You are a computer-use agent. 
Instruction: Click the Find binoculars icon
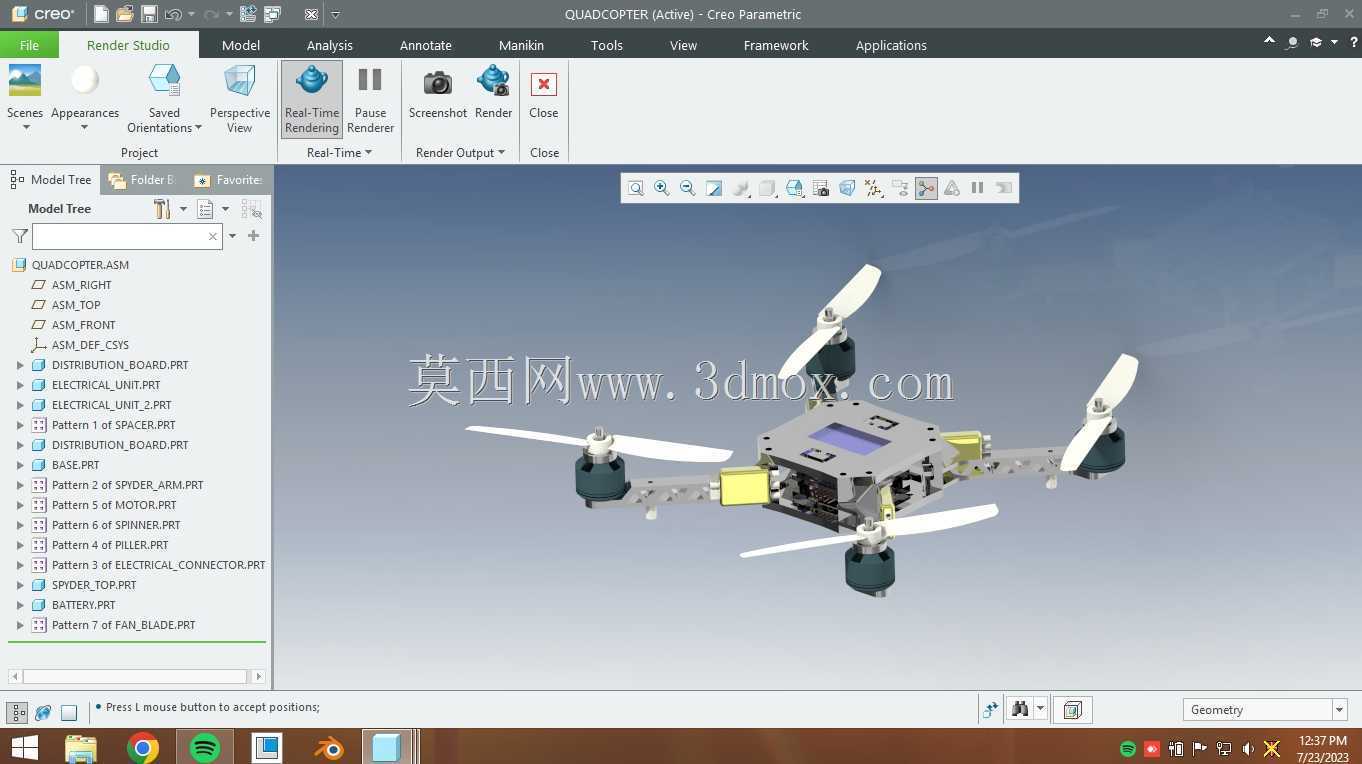pos(1020,709)
